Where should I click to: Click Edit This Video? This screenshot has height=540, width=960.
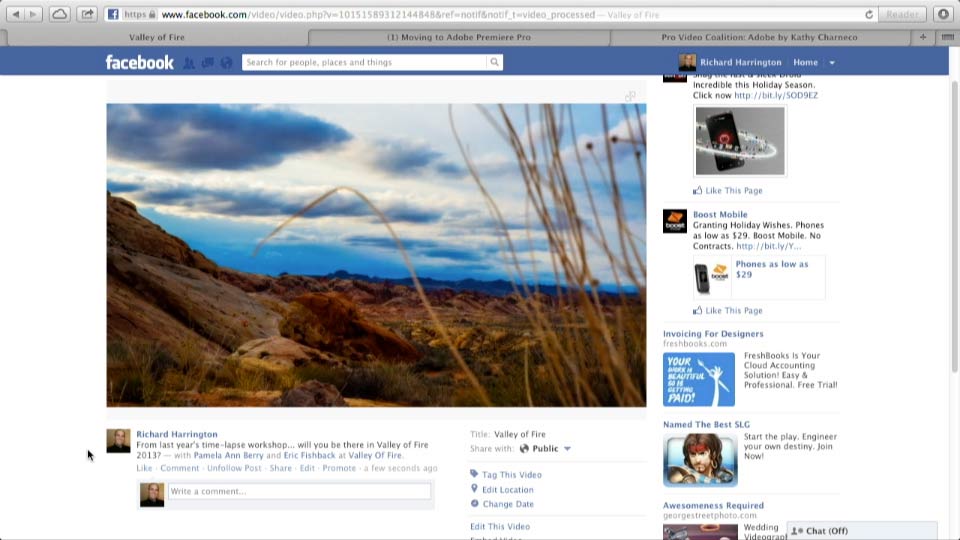pos(500,527)
